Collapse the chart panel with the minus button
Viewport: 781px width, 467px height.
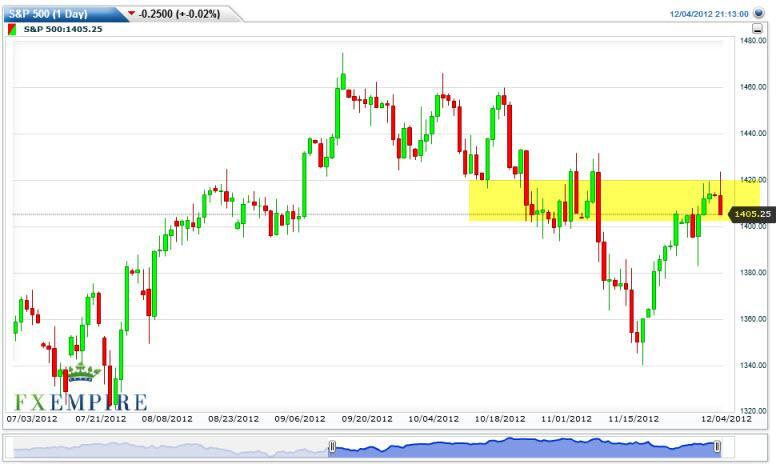(757, 28)
